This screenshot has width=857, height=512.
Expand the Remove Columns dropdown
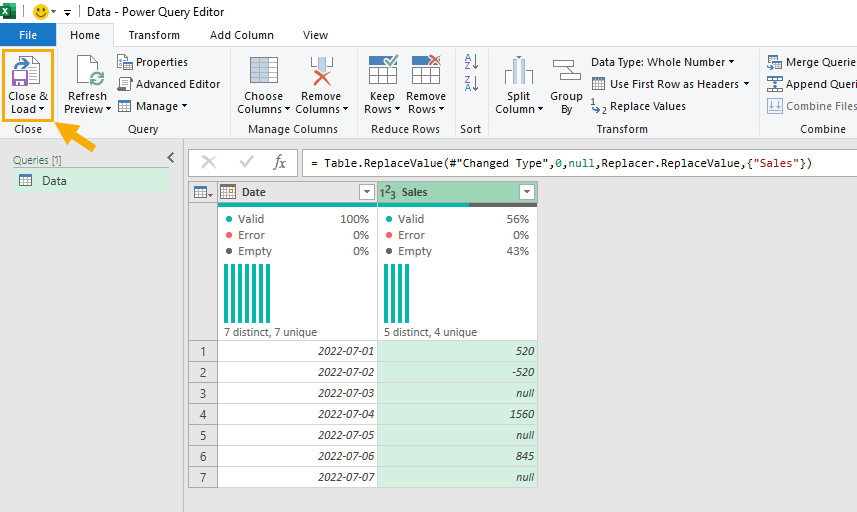[345, 109]
